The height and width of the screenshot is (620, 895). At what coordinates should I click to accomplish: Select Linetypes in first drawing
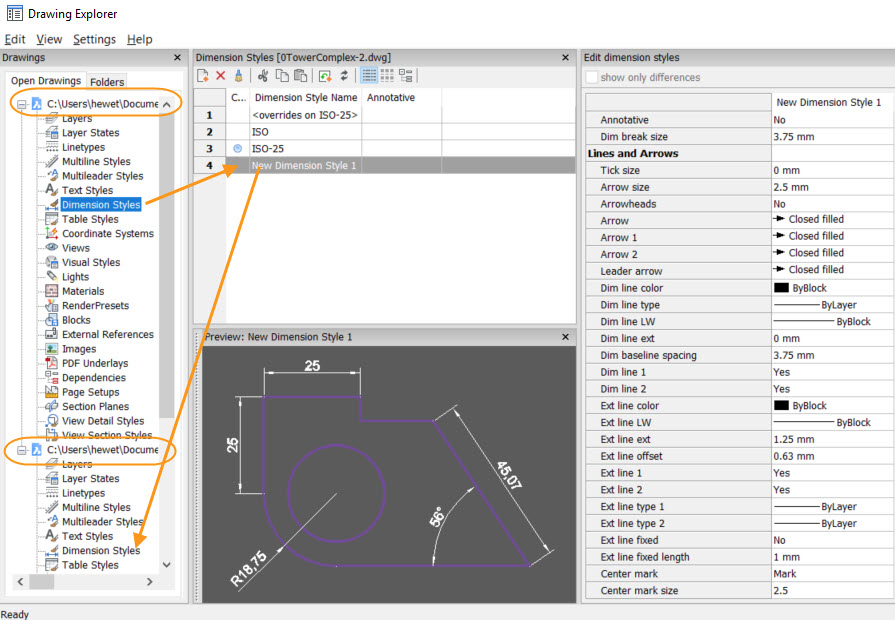click(x=83, y=147)
